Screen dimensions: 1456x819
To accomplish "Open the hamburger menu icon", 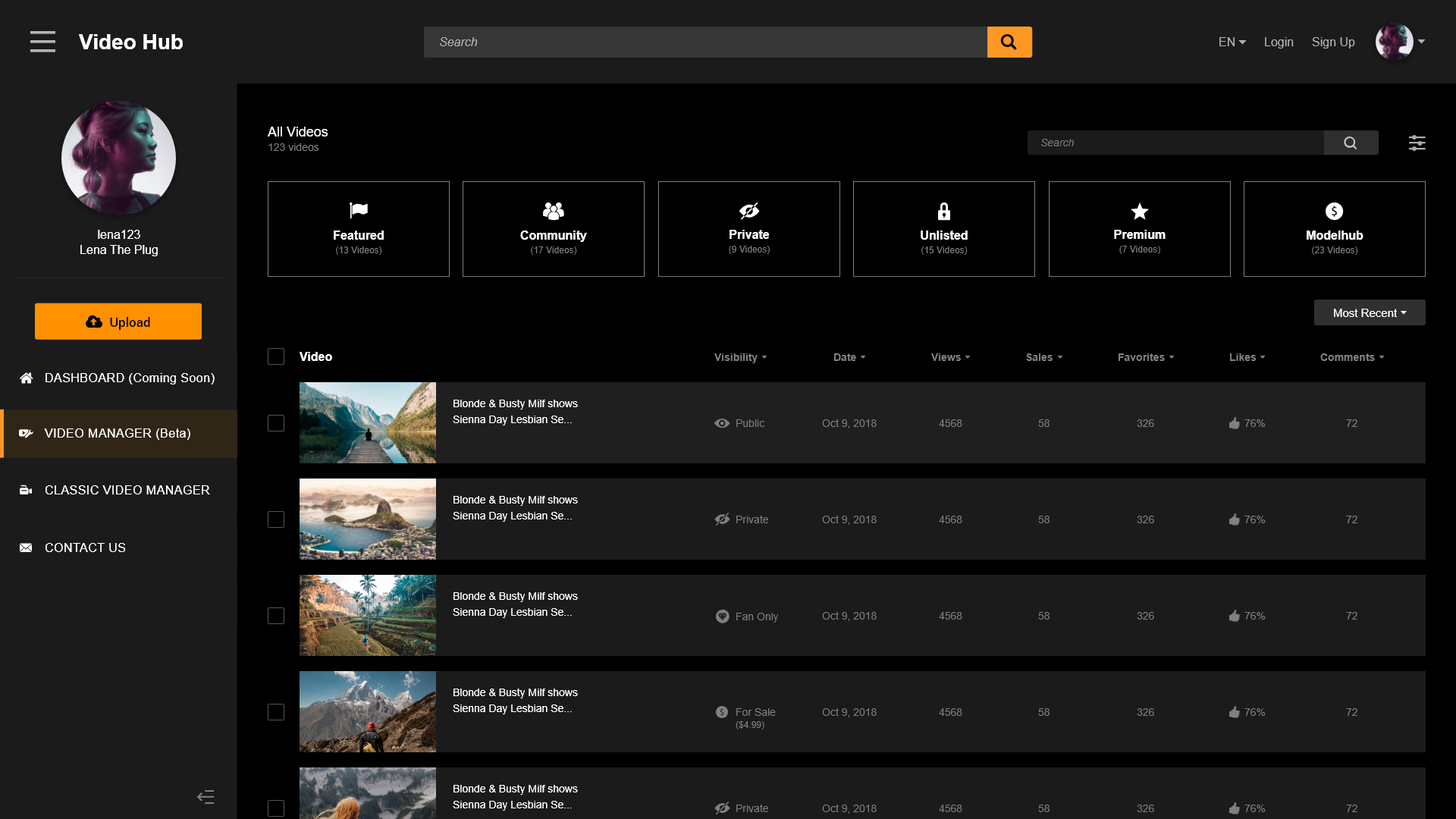I will click(42, 42).
